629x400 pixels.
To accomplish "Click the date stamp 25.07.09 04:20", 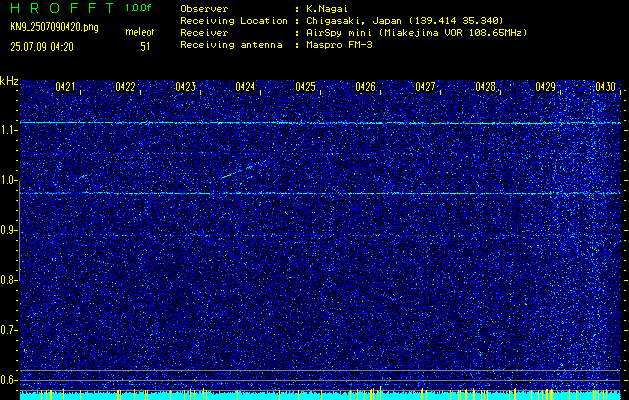I will point(42,47).
